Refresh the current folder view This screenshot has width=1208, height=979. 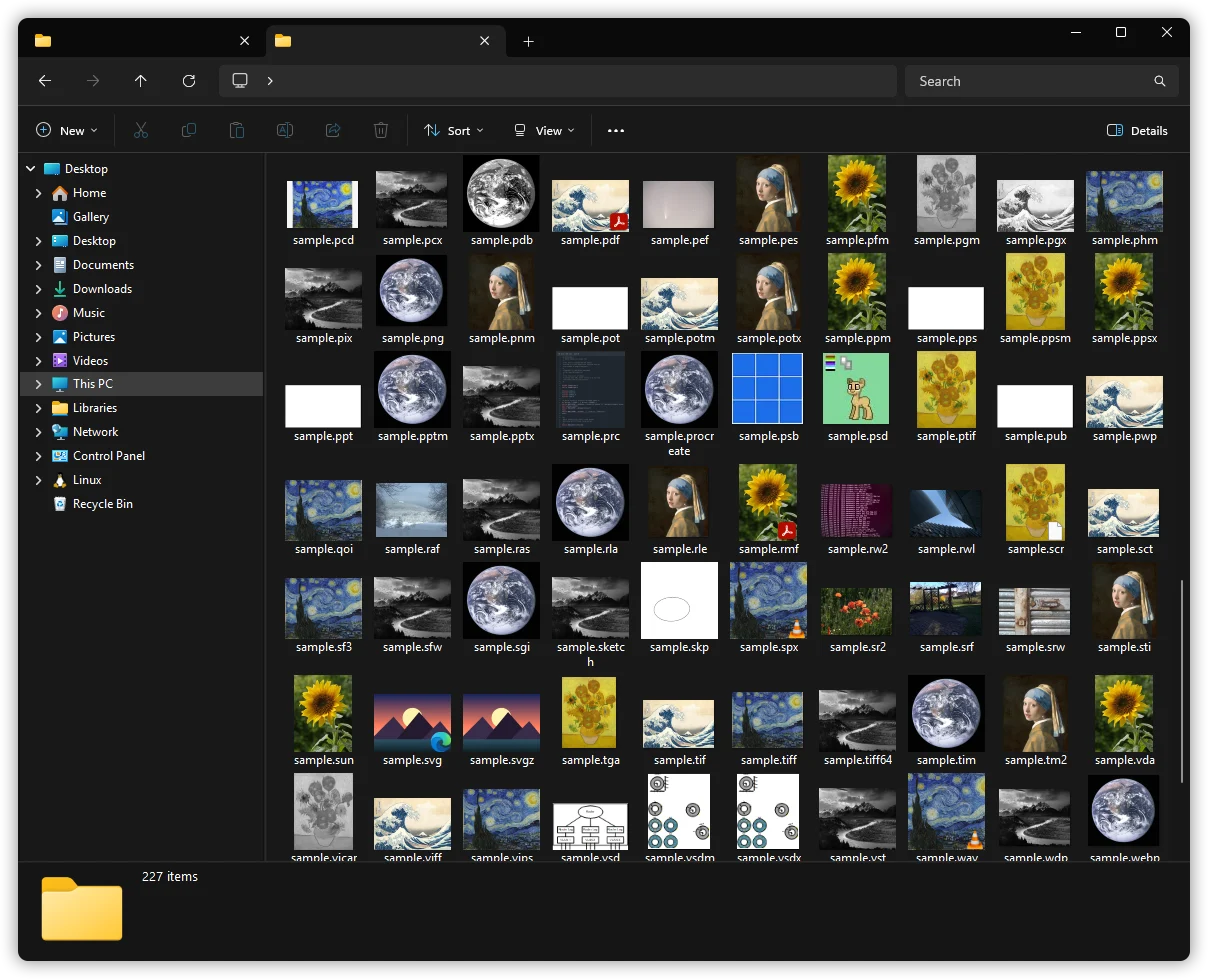tap(189, 81)
